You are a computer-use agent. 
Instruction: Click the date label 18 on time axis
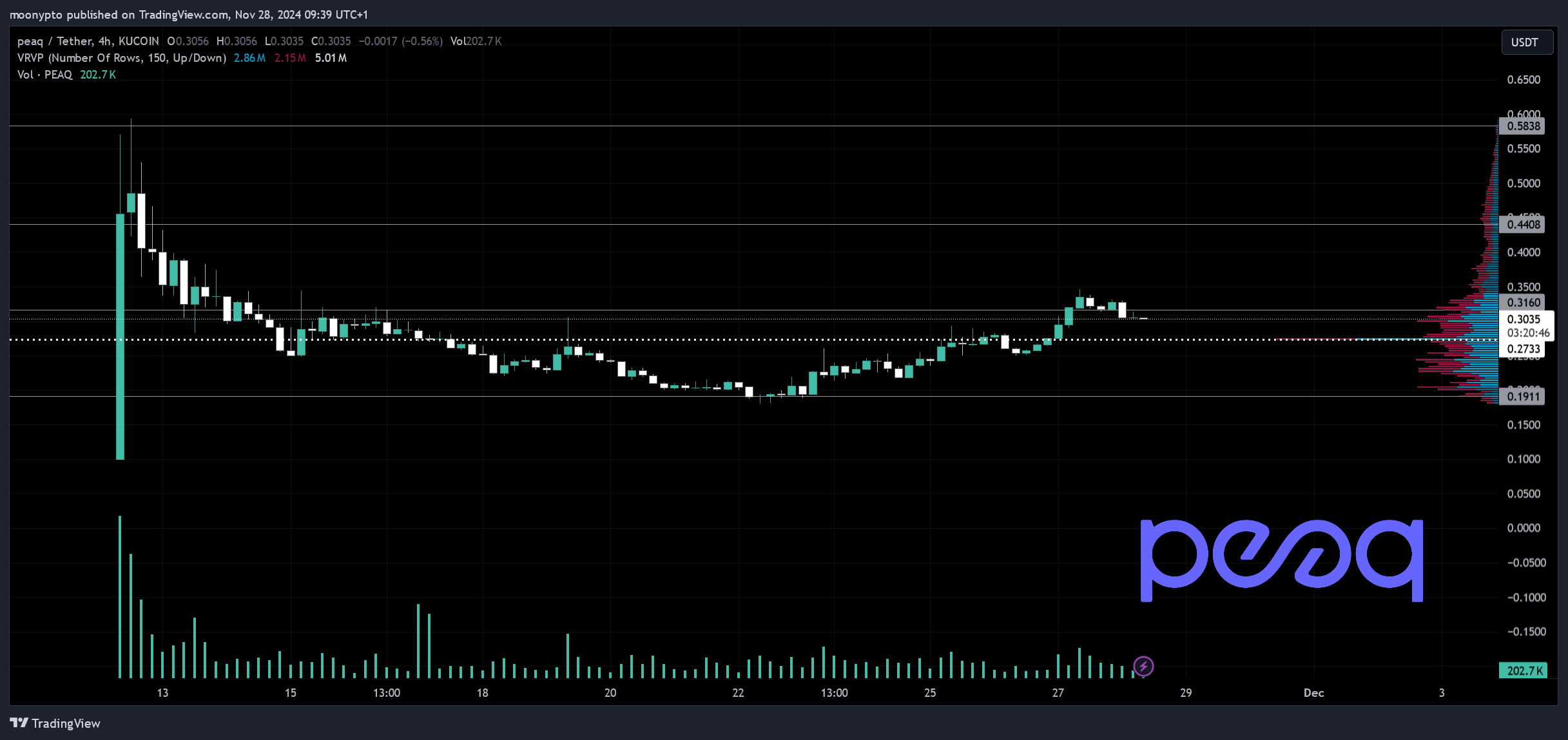click(483, 693)
